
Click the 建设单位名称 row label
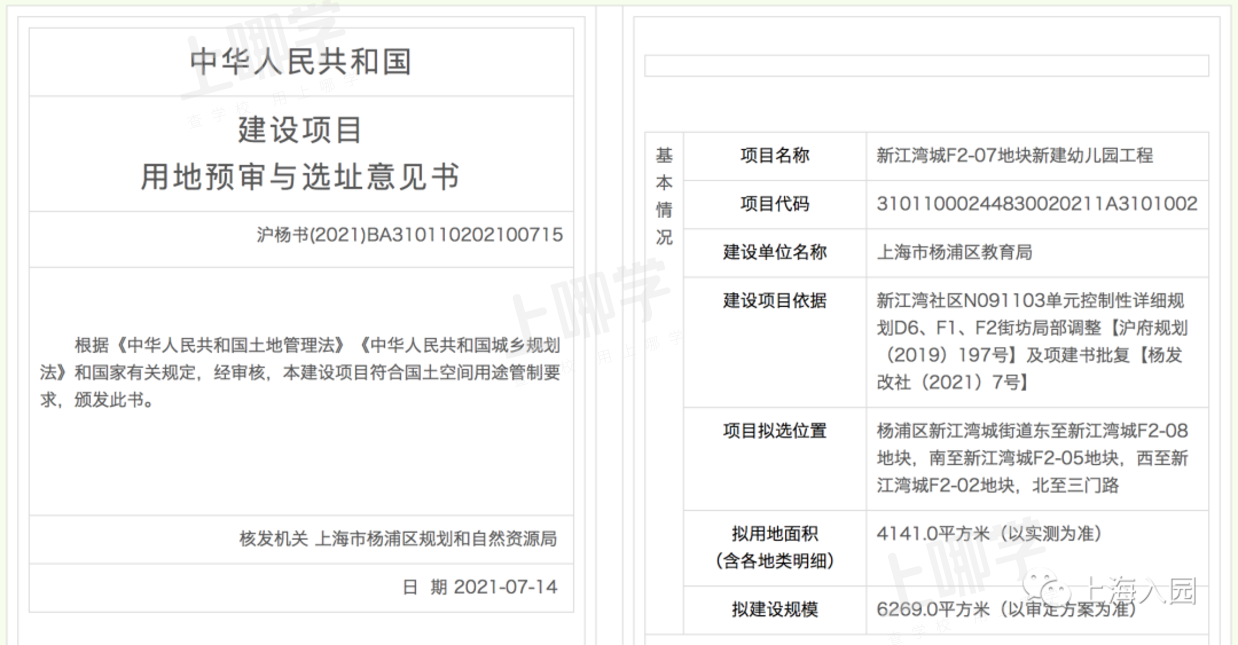[775, 252]
